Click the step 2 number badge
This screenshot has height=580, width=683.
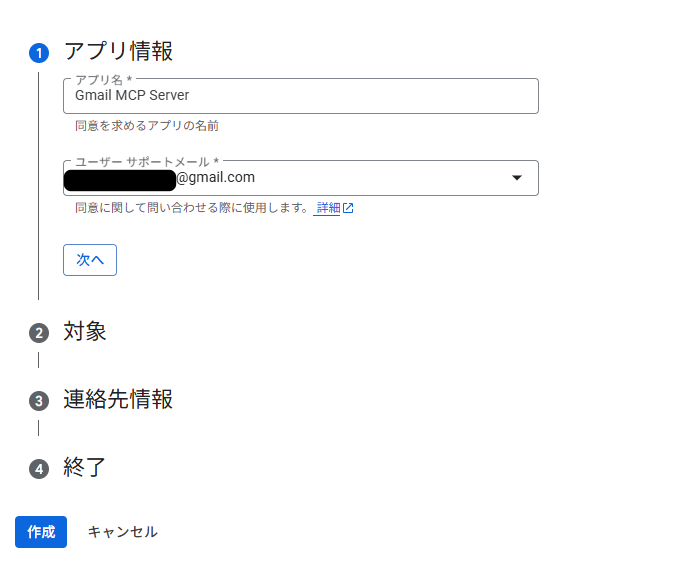pos(39,333)
